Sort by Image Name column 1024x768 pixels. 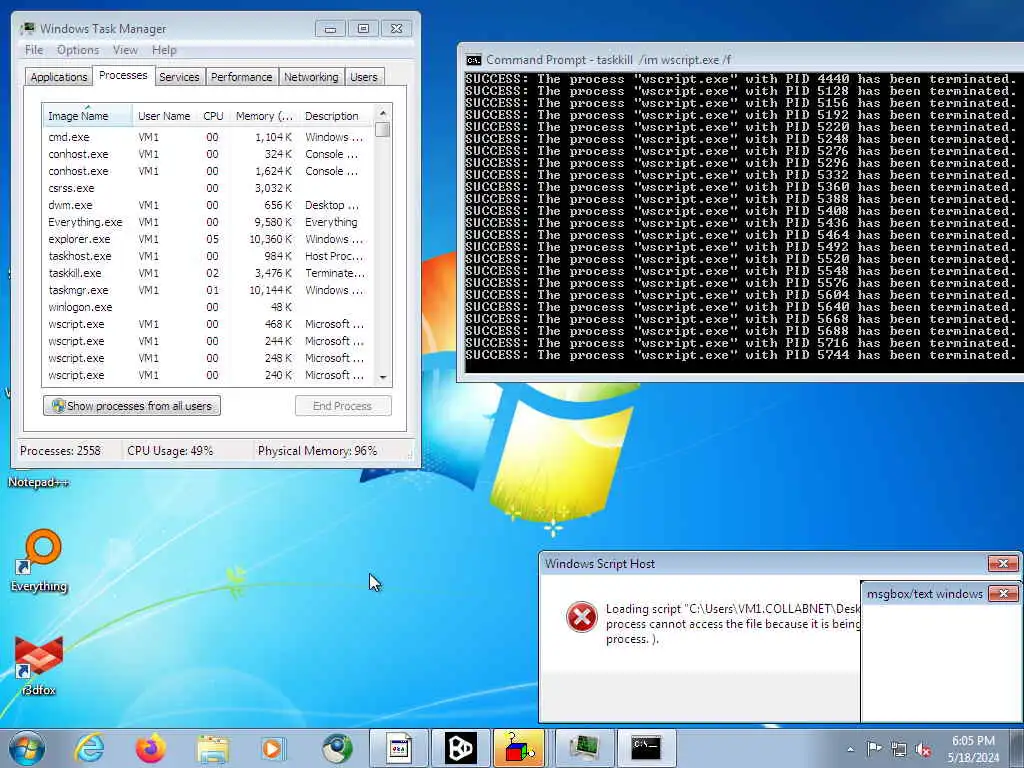[x=87, y=116]
